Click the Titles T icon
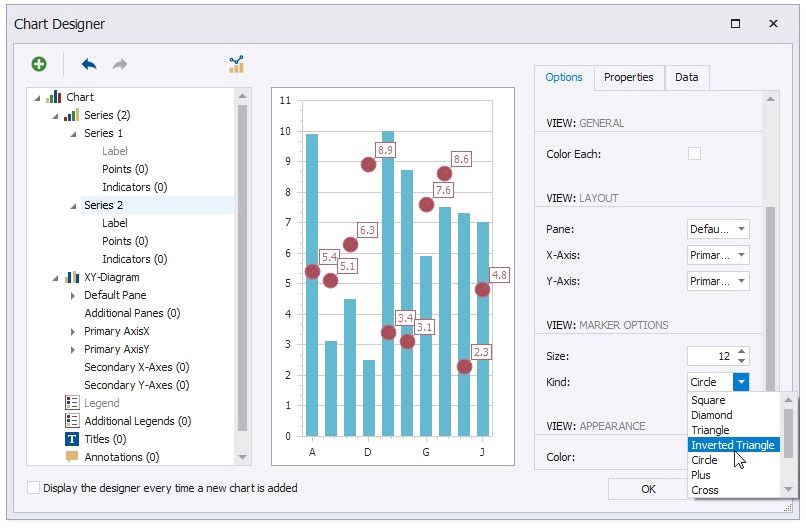The height and width of the screenshot is (528, 806). 72,439
